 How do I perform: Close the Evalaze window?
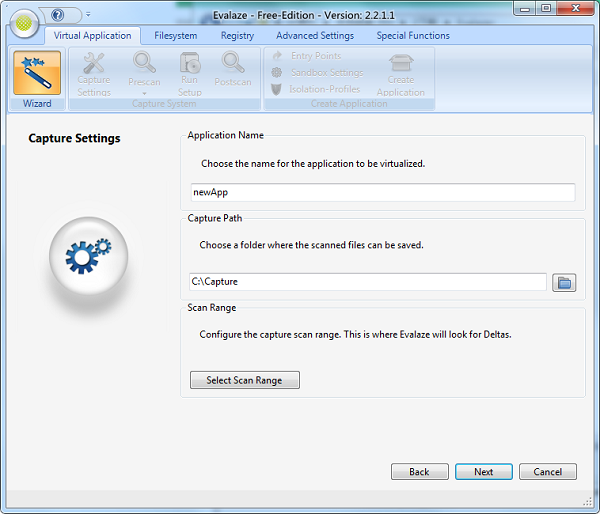coord(576,8)
